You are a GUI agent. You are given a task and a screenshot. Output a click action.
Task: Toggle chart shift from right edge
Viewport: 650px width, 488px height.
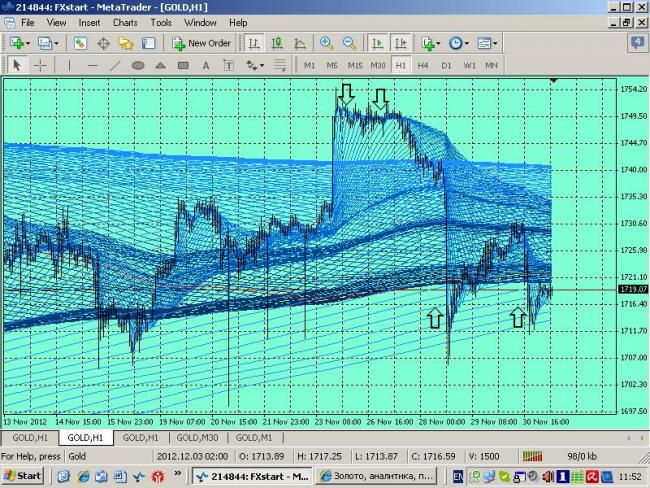click(x=401, y=43)
